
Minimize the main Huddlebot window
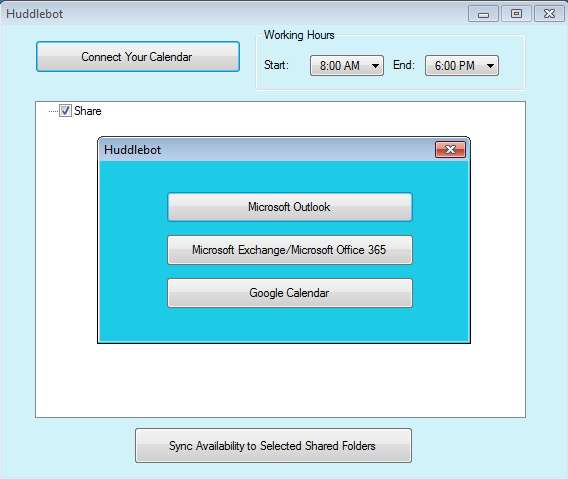tap(483, 14)
